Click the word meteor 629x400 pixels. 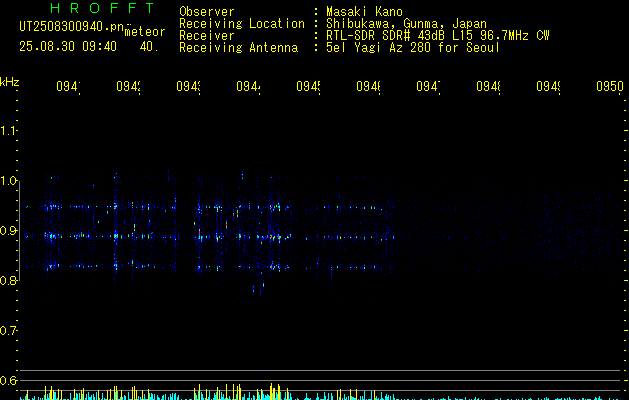pyautogui.click(x=145, y=32)
